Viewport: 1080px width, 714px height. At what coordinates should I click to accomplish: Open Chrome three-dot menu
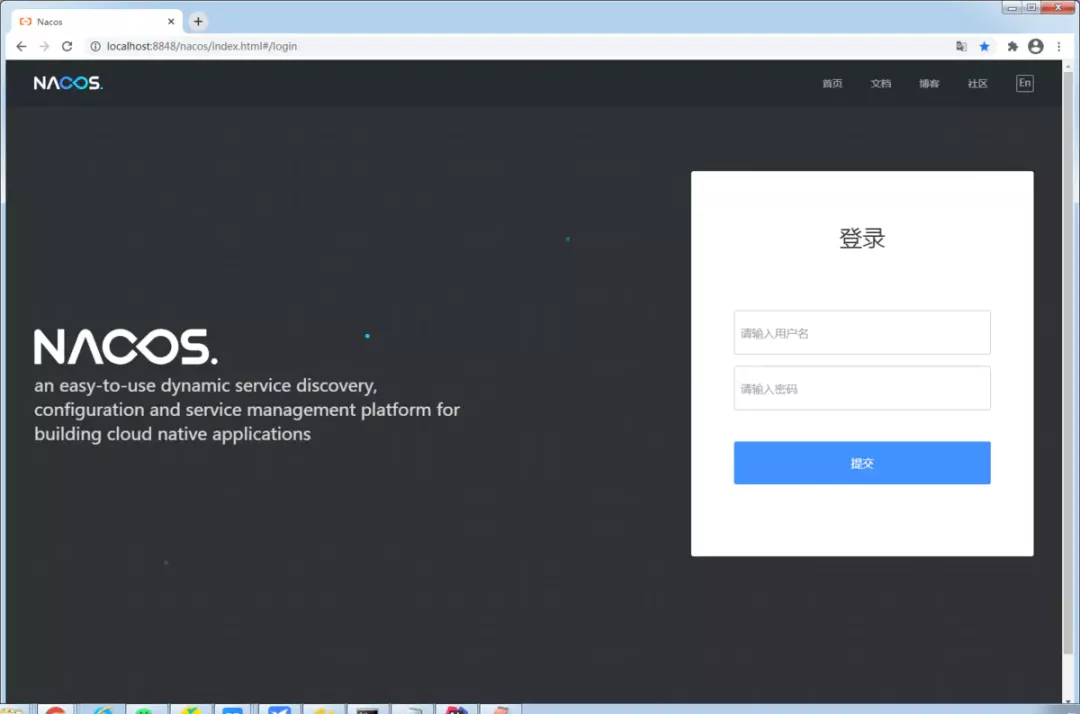1059,46
